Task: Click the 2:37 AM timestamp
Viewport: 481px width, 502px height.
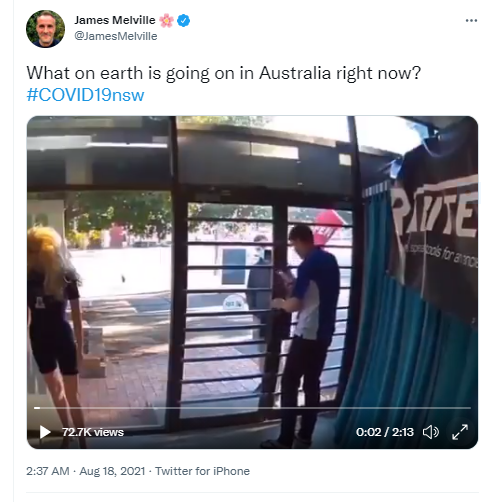Action: coord(48,471)
